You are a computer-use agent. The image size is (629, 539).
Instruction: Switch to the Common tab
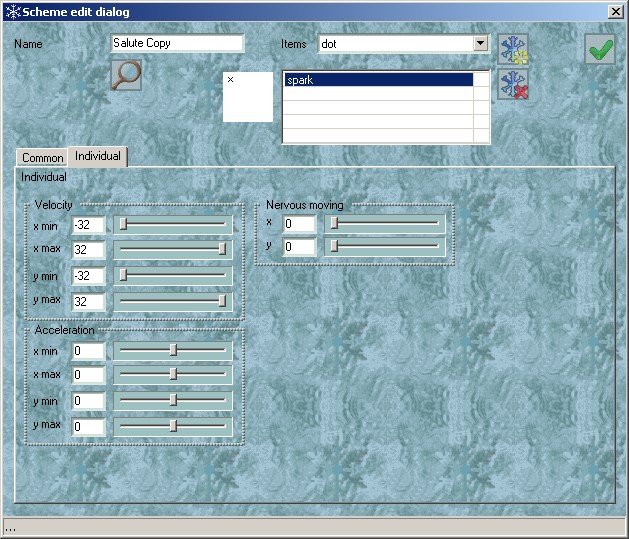[42, 158]
